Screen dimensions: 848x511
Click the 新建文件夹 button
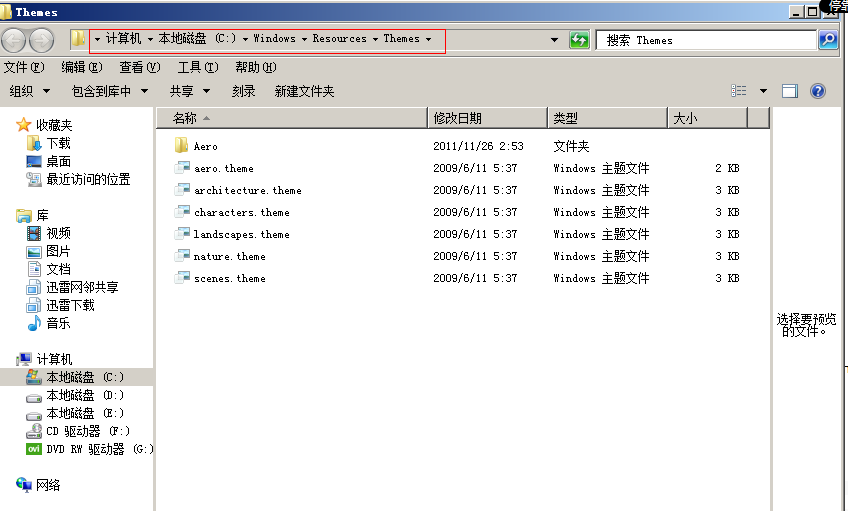pos(304,91)
